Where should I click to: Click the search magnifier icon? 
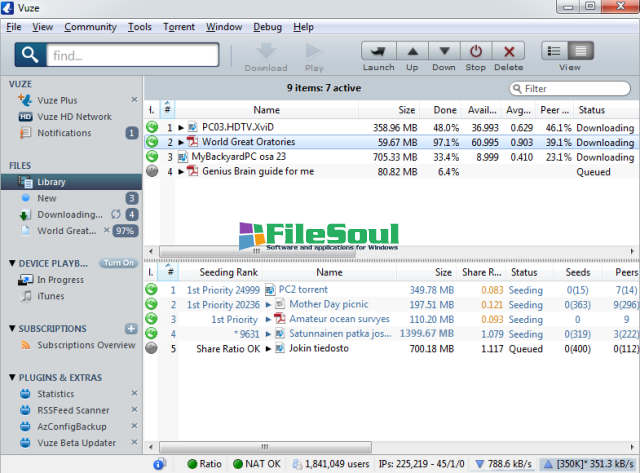click(x=30, y=54)
